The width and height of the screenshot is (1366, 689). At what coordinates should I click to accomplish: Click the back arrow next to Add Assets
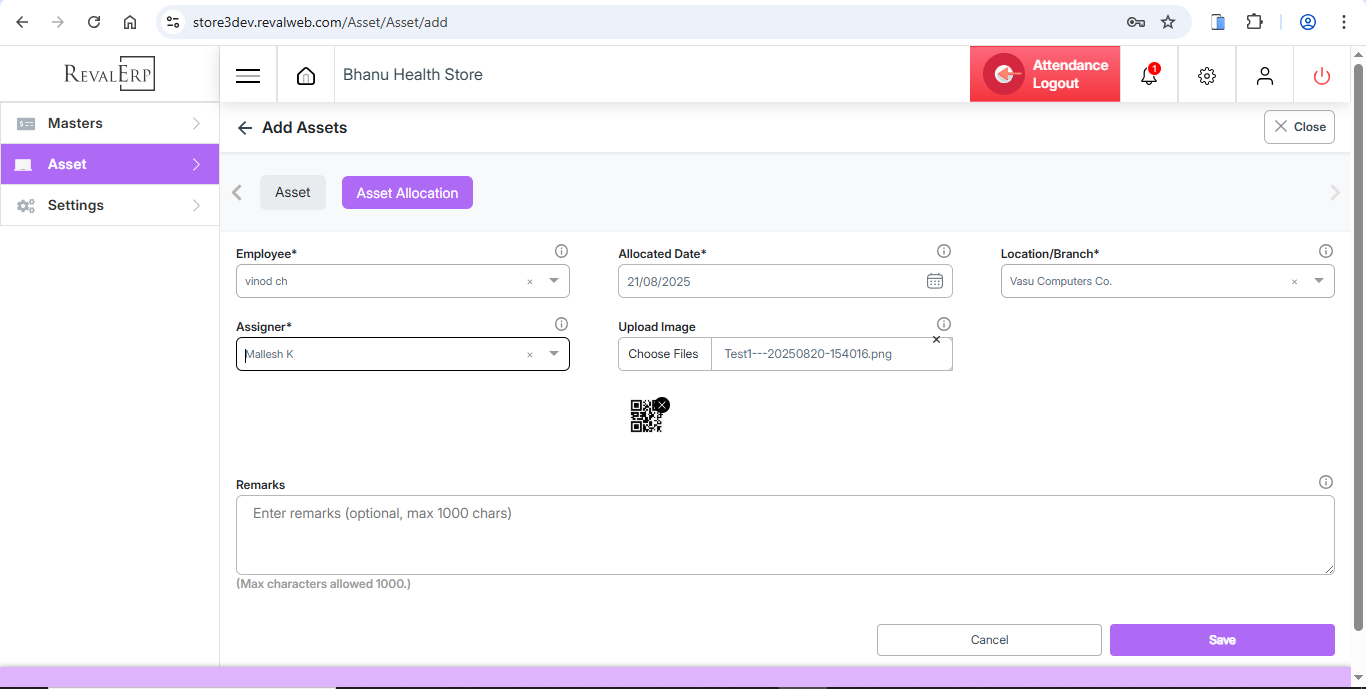coord(245,128)
